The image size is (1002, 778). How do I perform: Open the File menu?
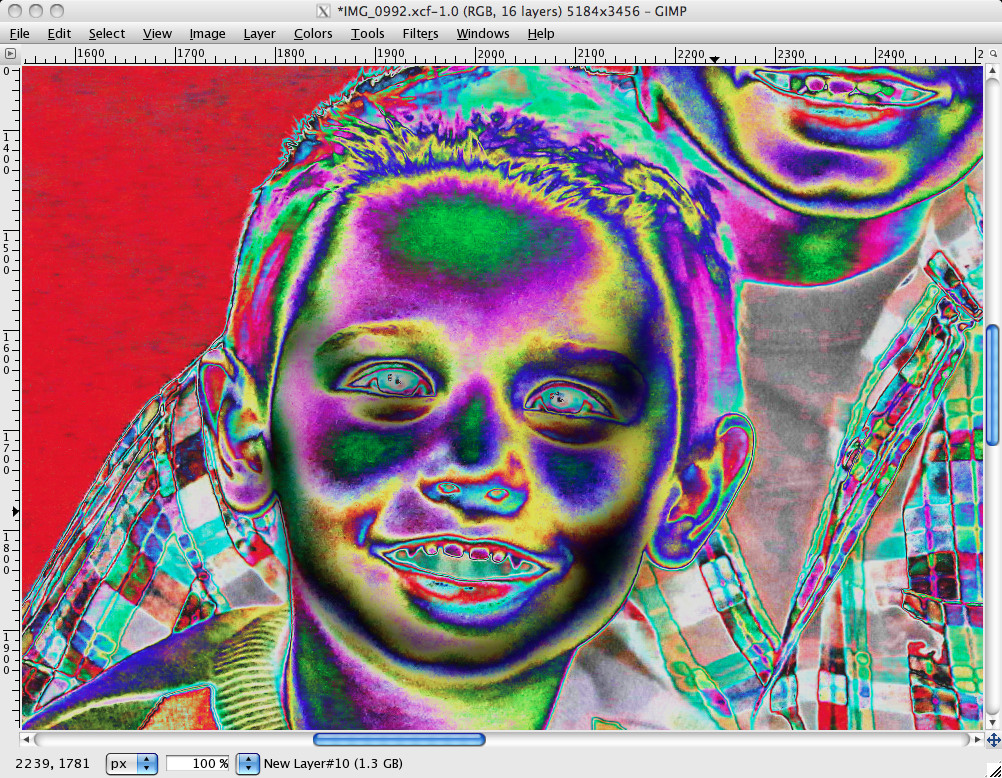click(x=19, y=33)
